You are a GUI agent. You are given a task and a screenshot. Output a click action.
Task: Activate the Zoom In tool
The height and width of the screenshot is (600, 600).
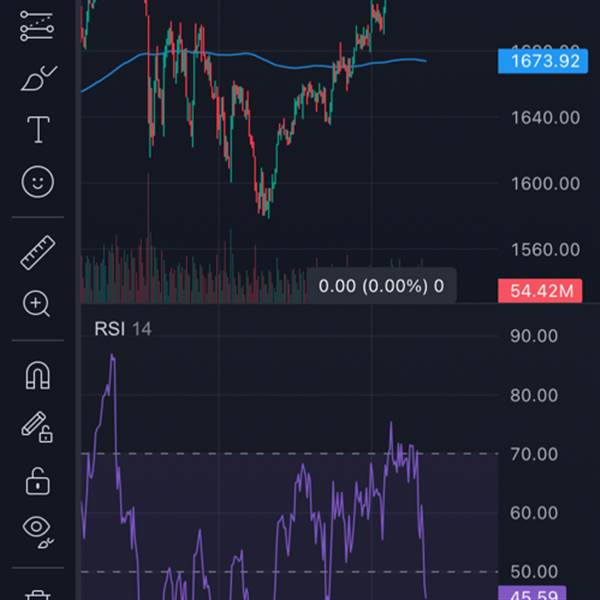pyautogui.click(x=38, y=304)
